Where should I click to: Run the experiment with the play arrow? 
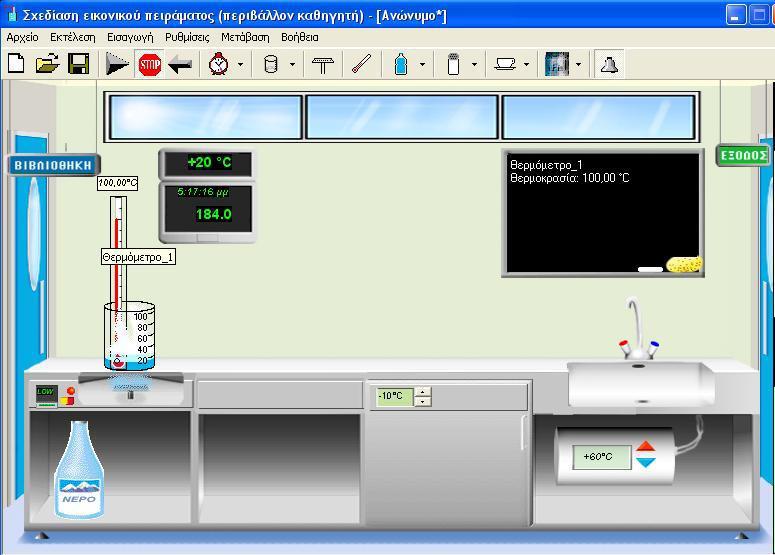pyautogui.click(x=117, y=64)
